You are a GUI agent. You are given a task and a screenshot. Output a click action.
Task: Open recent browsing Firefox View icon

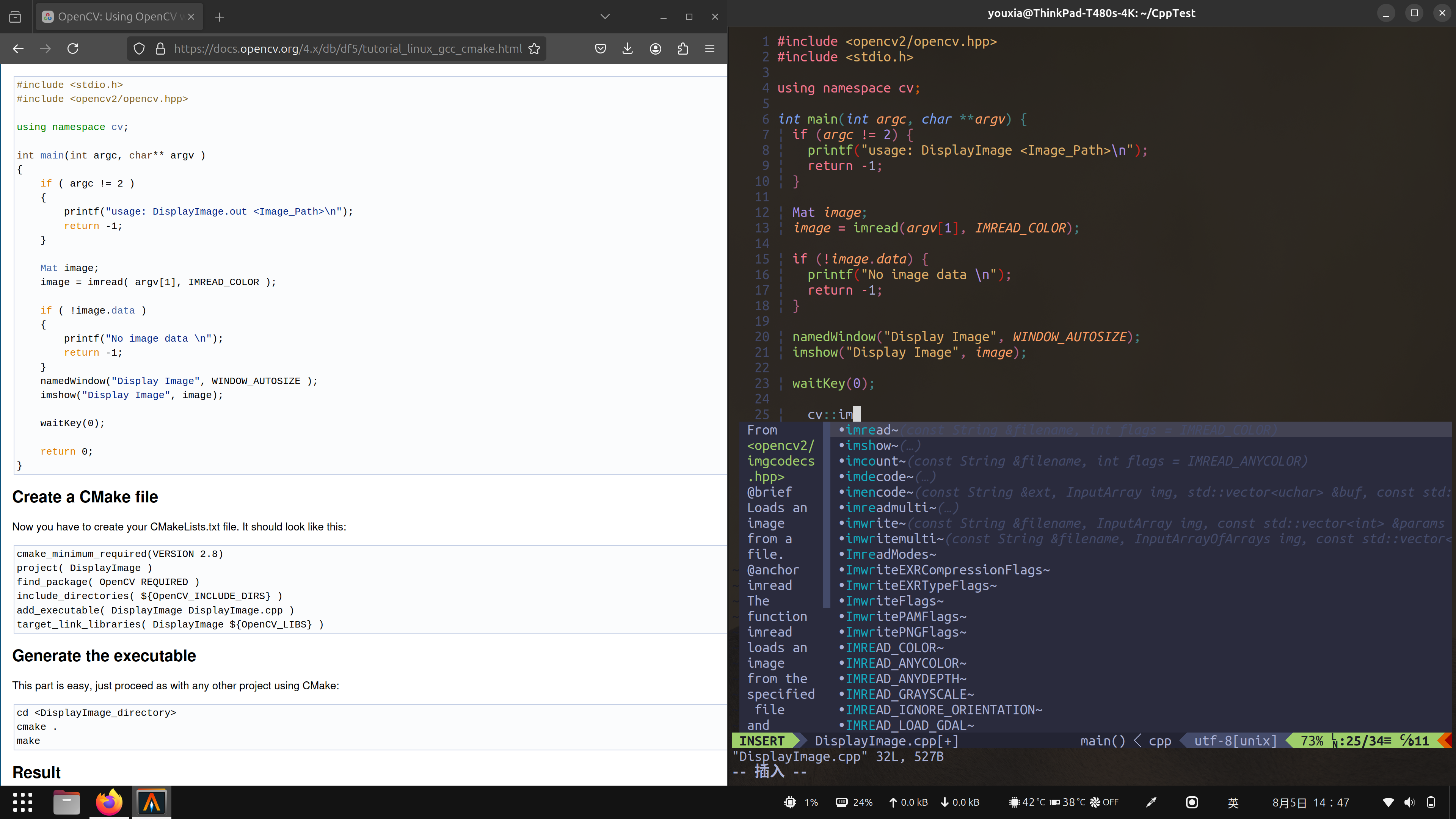(15, 17)
